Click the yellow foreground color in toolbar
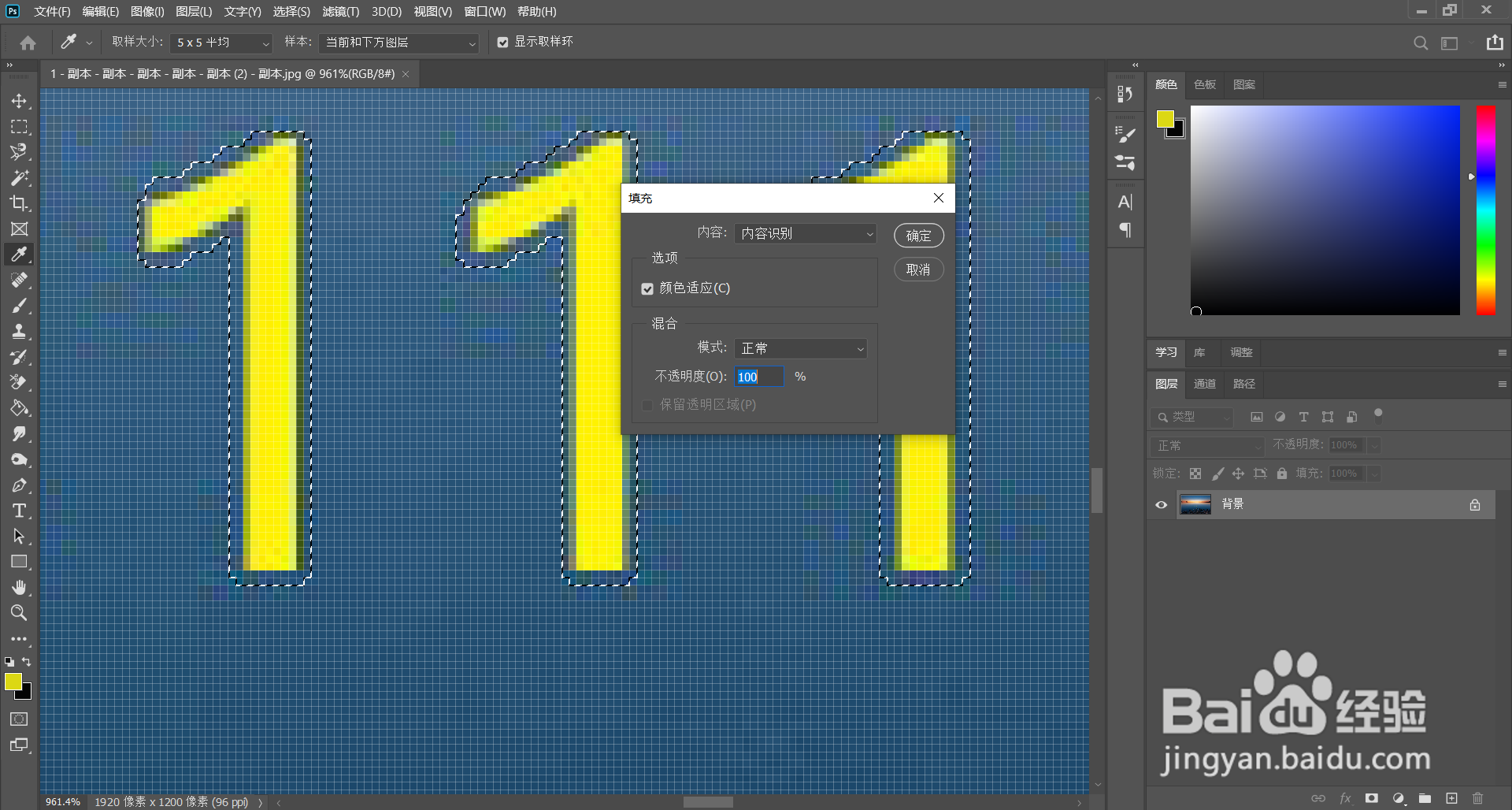The height and width of the screenshot is (810, 1512). coord(13,682)
